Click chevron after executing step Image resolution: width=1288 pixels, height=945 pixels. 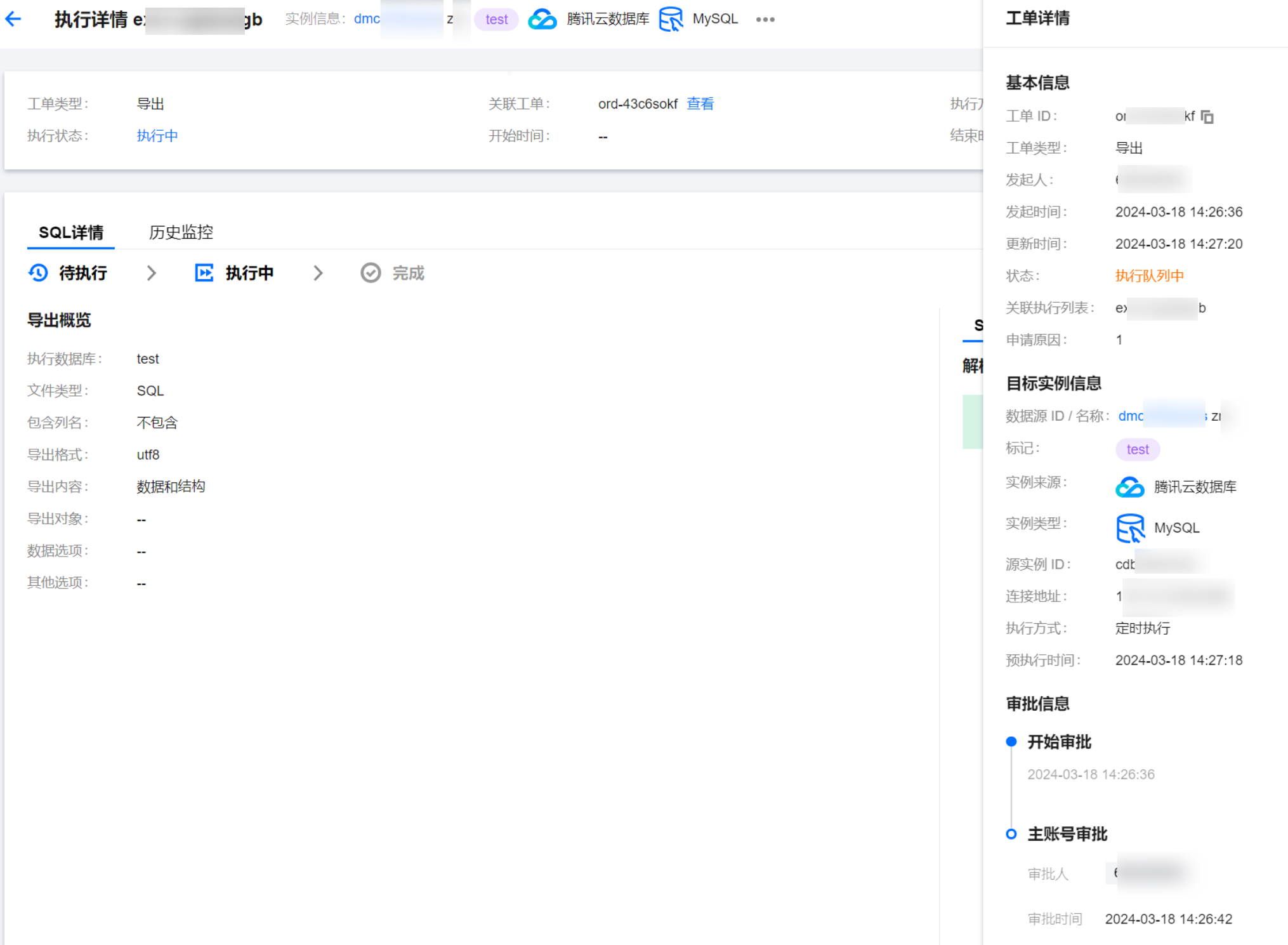318,273
